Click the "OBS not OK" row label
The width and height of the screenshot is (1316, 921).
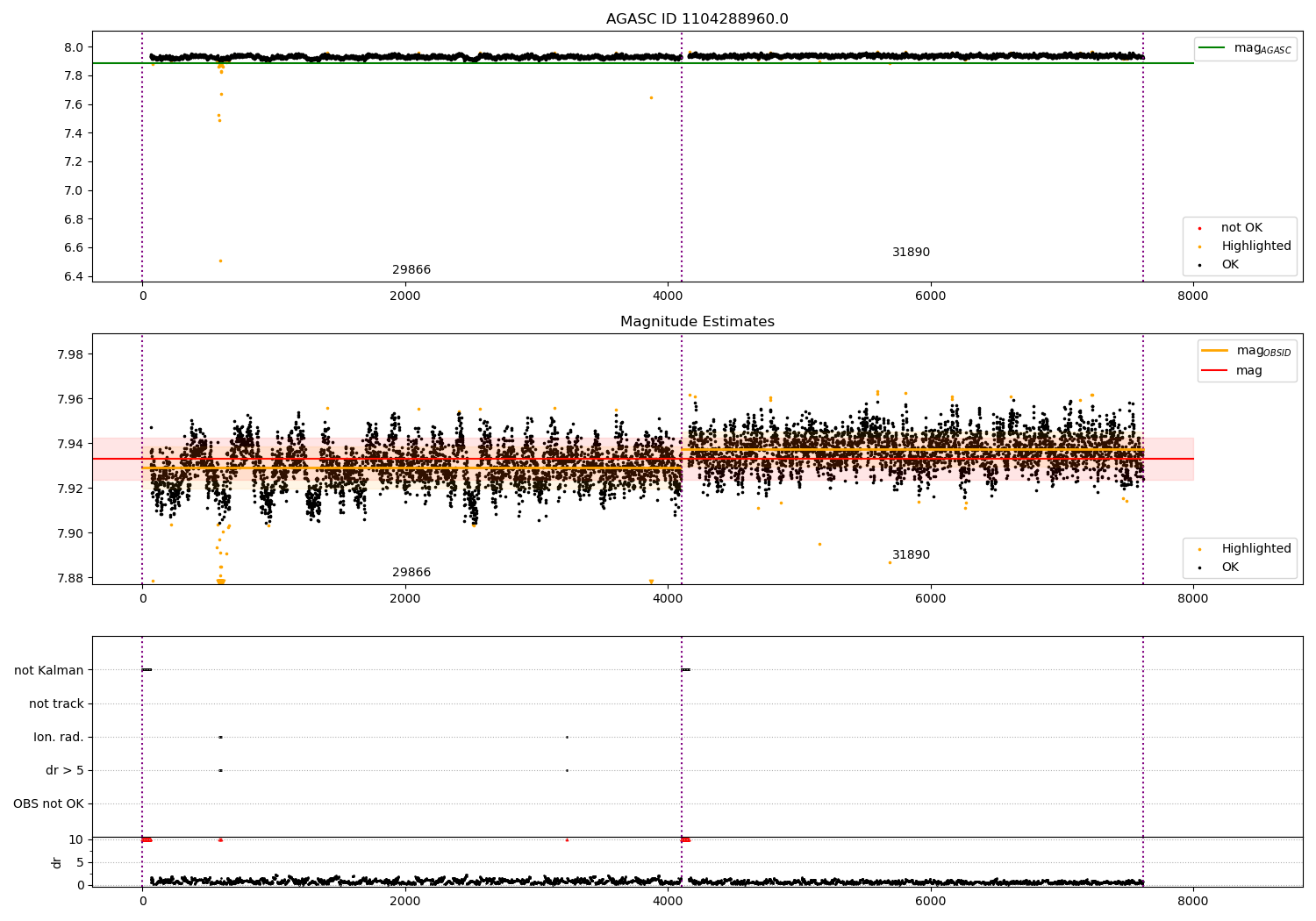pyautogui.click(x=48, y=804)
